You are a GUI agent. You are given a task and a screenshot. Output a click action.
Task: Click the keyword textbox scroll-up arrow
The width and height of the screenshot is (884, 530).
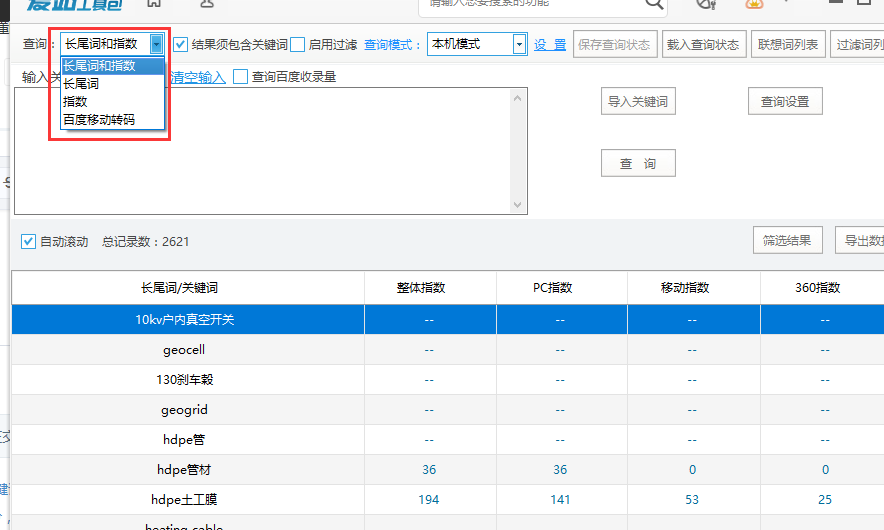[x=517, y=97]
